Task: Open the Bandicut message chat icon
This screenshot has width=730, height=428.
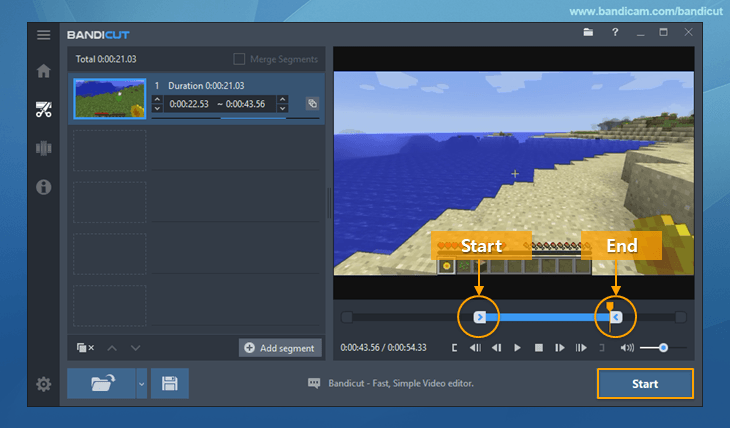Action: 314,383
